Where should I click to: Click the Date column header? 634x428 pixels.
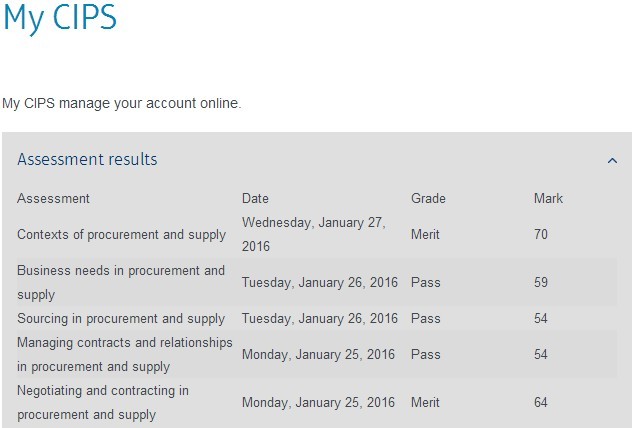click(x=255, y=198)
